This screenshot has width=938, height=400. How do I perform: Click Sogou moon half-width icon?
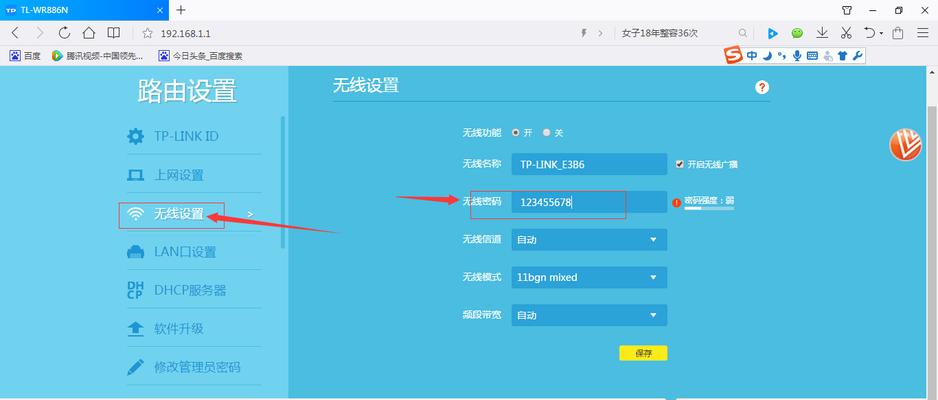click(x=767, y=56)
